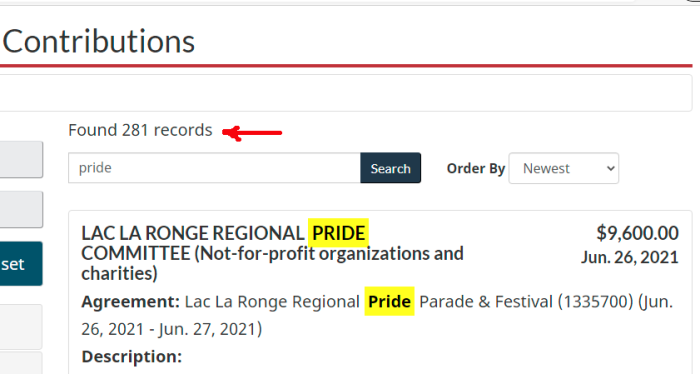Click the red arrow next to record count
Viewport: 700px width, 374px height.
(252, 133)
